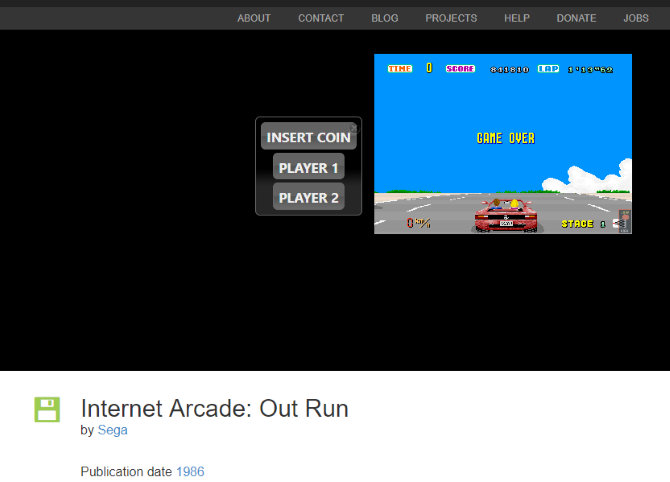
Task: Open the Sega creator link
Action: (112, 430)
